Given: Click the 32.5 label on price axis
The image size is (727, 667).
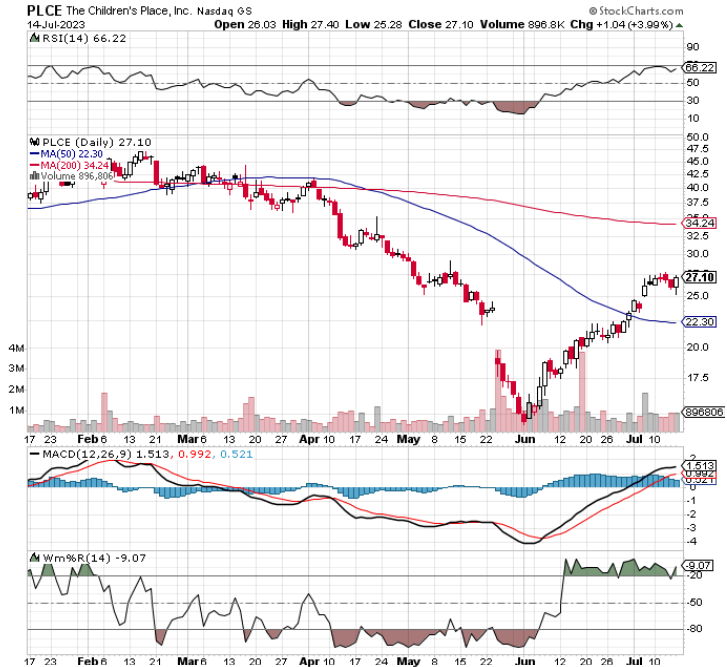Looking at the screenshot, I should (x=698, y=236).
